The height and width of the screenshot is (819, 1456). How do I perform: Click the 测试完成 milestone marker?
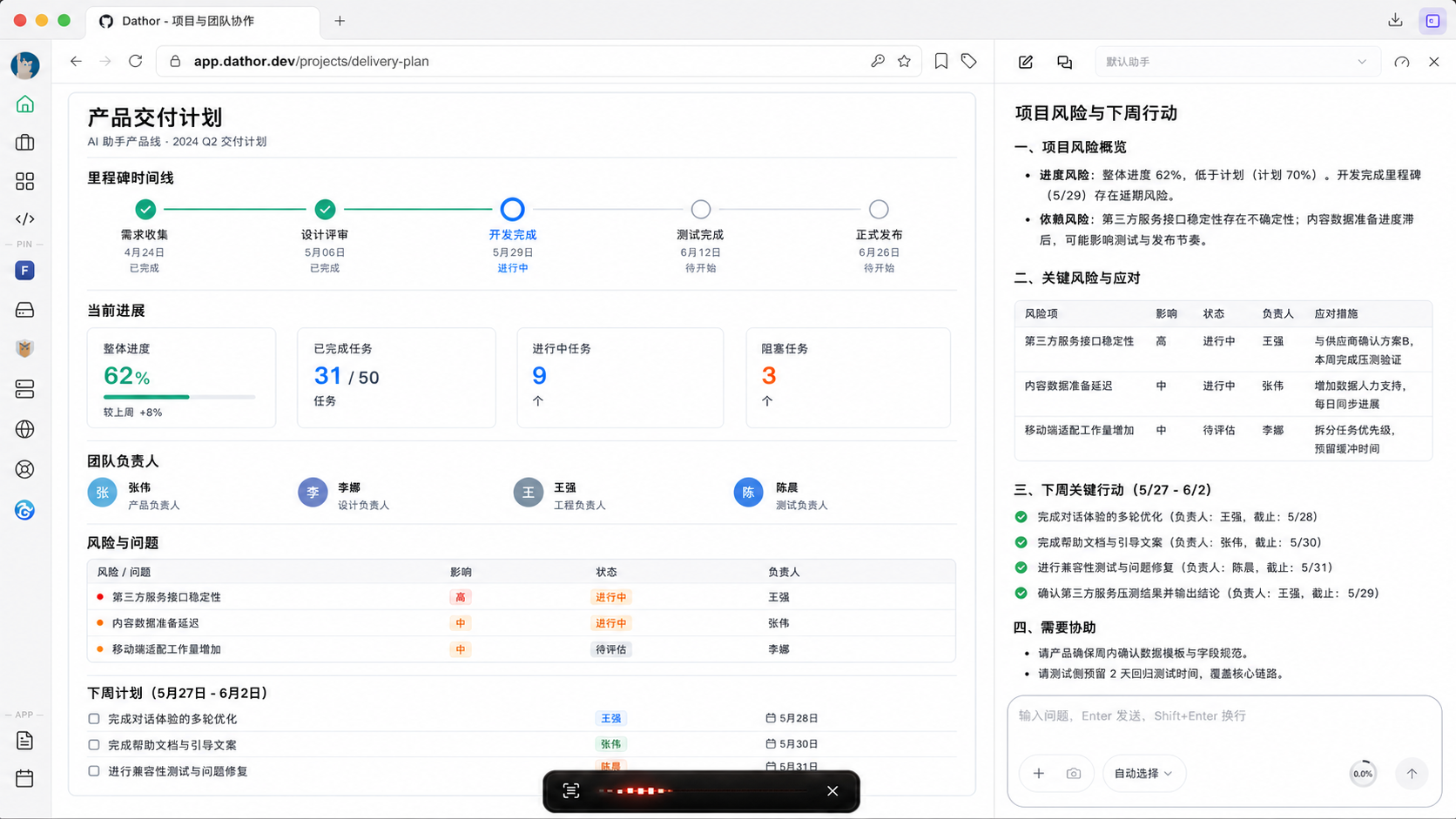(701, 209)
